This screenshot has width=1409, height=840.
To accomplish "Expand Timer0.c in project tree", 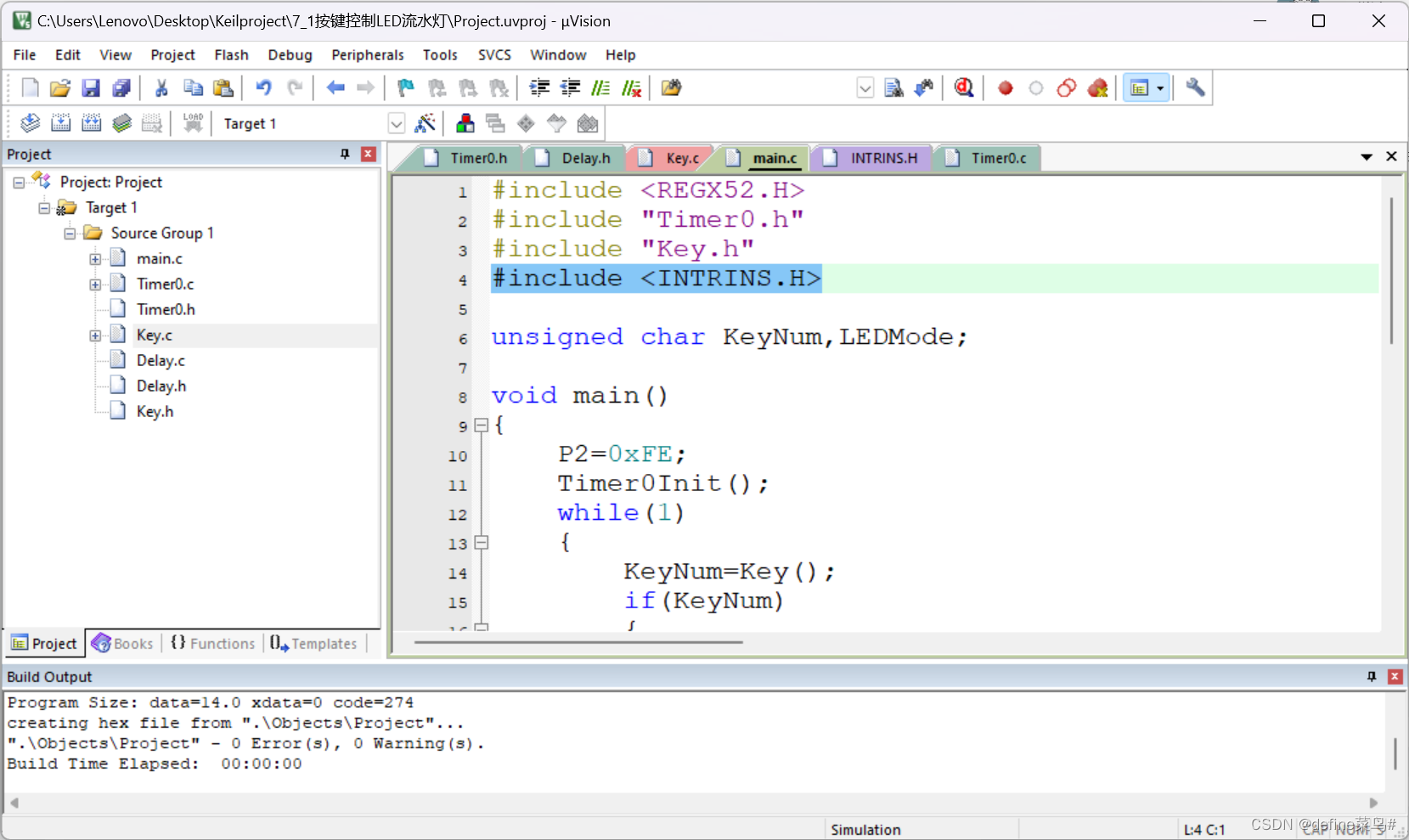I will tap(95, 285).
